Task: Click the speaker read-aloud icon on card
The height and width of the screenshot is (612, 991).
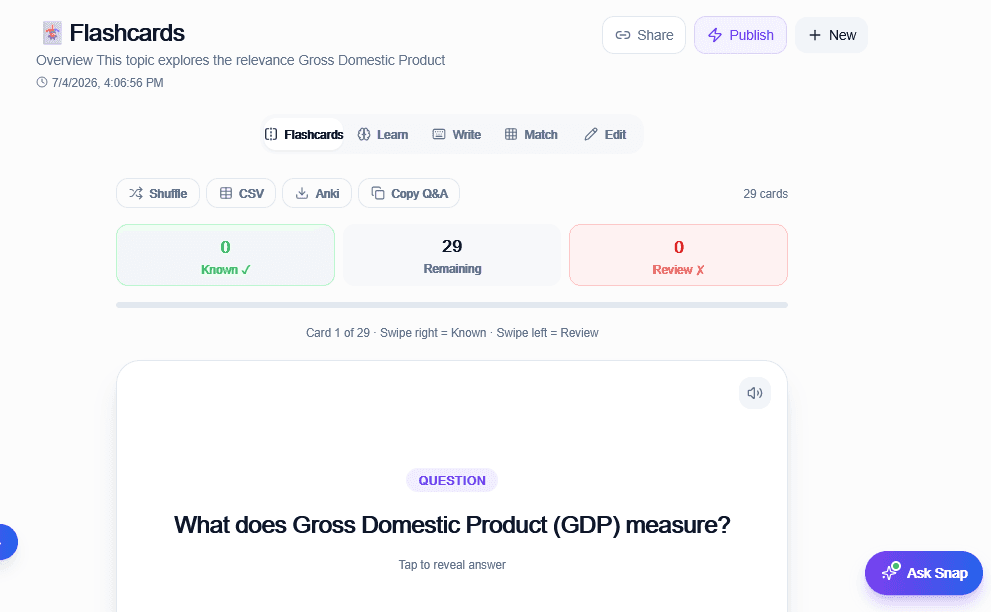Action: click(x=755, y=393)
